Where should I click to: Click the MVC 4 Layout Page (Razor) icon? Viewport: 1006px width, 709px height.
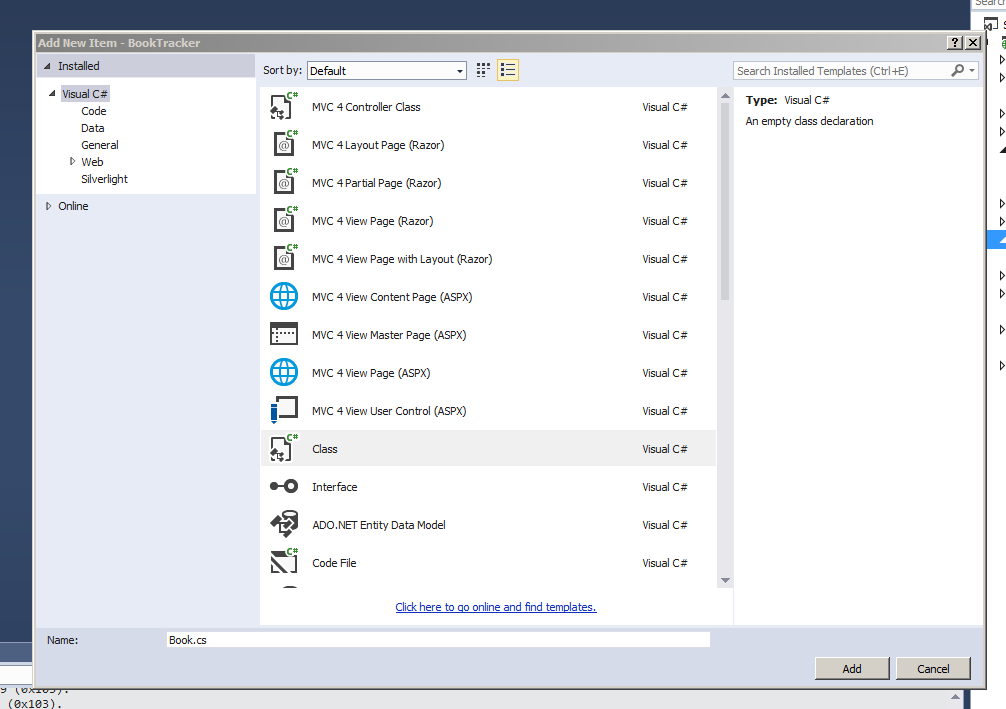click(x=284, y=144)
